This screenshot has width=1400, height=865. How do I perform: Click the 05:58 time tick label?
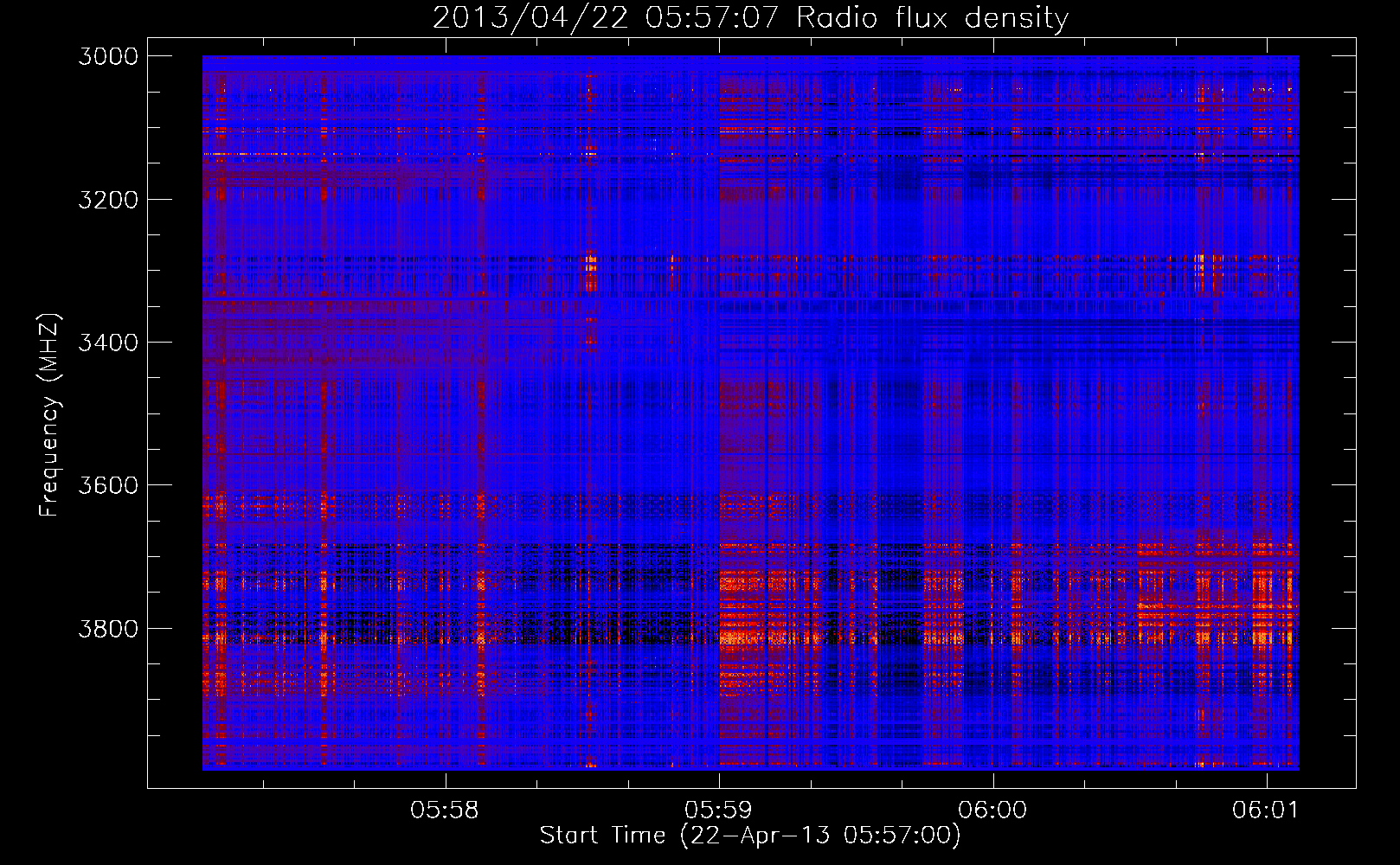point(445,810)
